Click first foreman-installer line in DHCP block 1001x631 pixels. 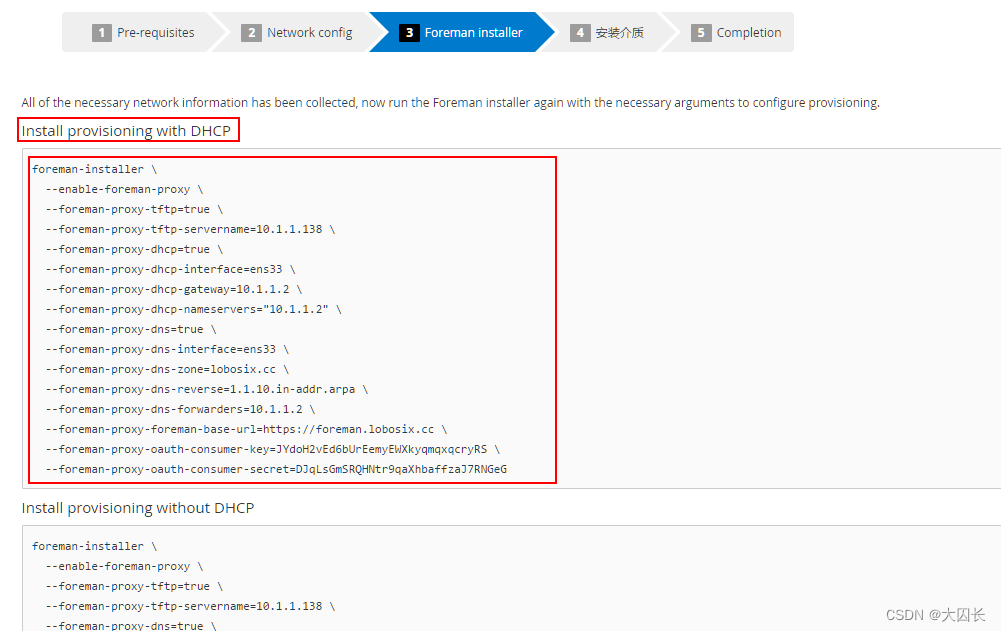coord(94,169)
